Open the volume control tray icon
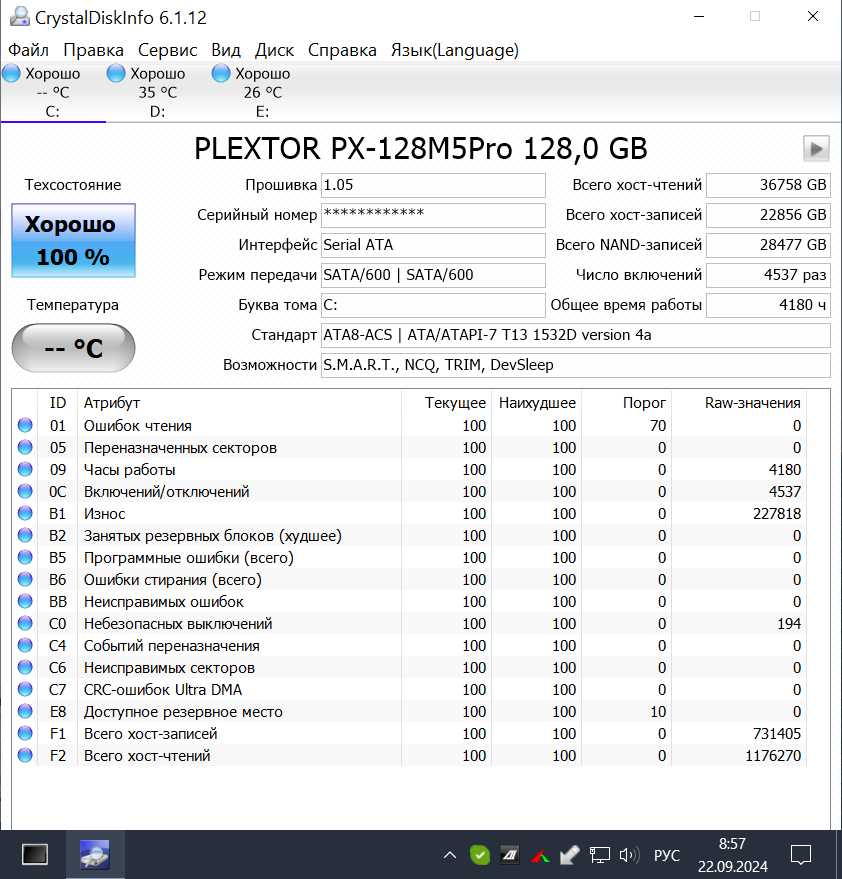This screenshot has height=879, width=842. [629, 855]
